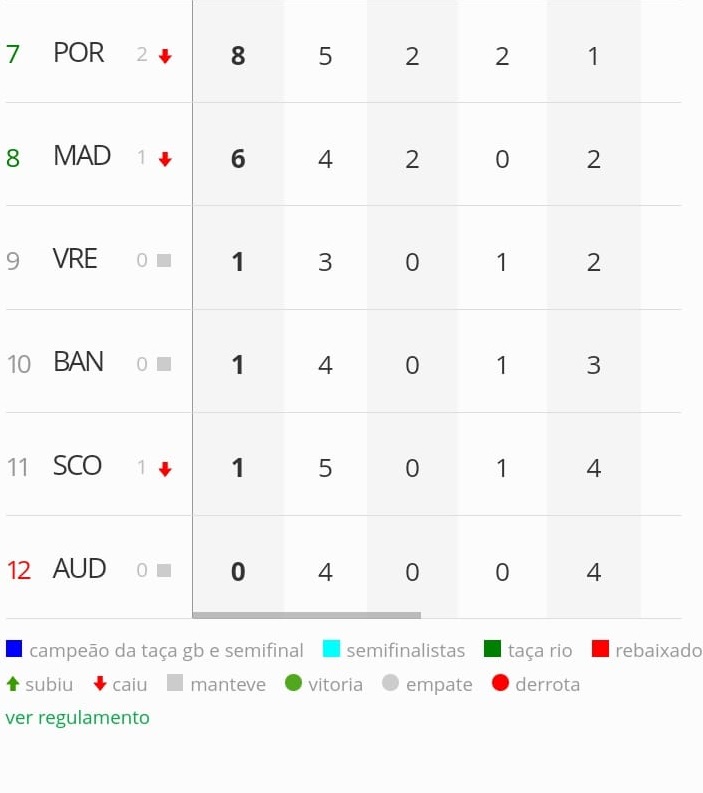Click the horizontal scrollbar under the table
The image size is (703, 793).
[306, 615]
